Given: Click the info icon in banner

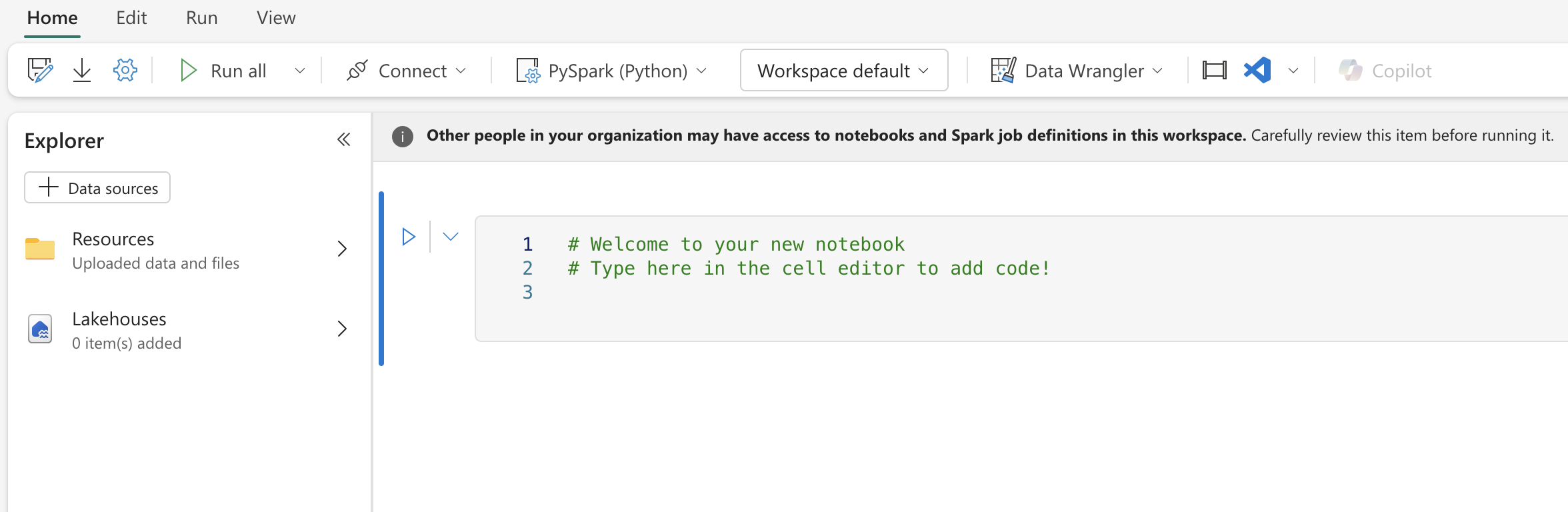Looking at the screenshot, I should (x=402, y=136).
